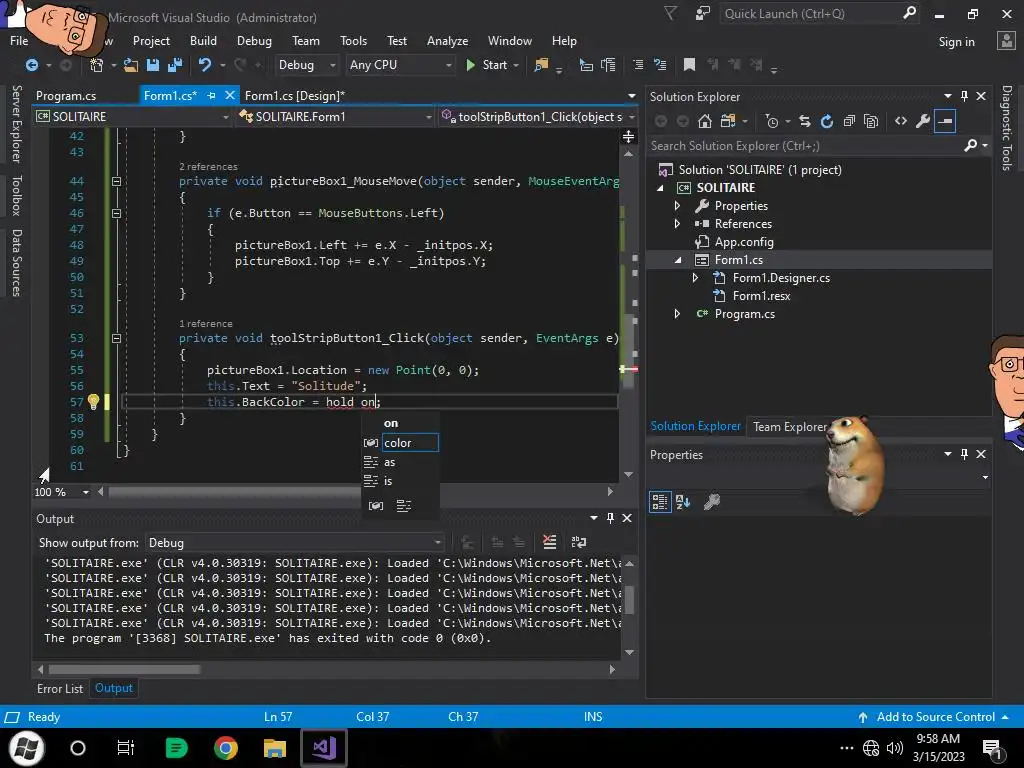Click Add to Source Control in status bar
Viewport: 1024px width, 768px height.
click(935, 716)
